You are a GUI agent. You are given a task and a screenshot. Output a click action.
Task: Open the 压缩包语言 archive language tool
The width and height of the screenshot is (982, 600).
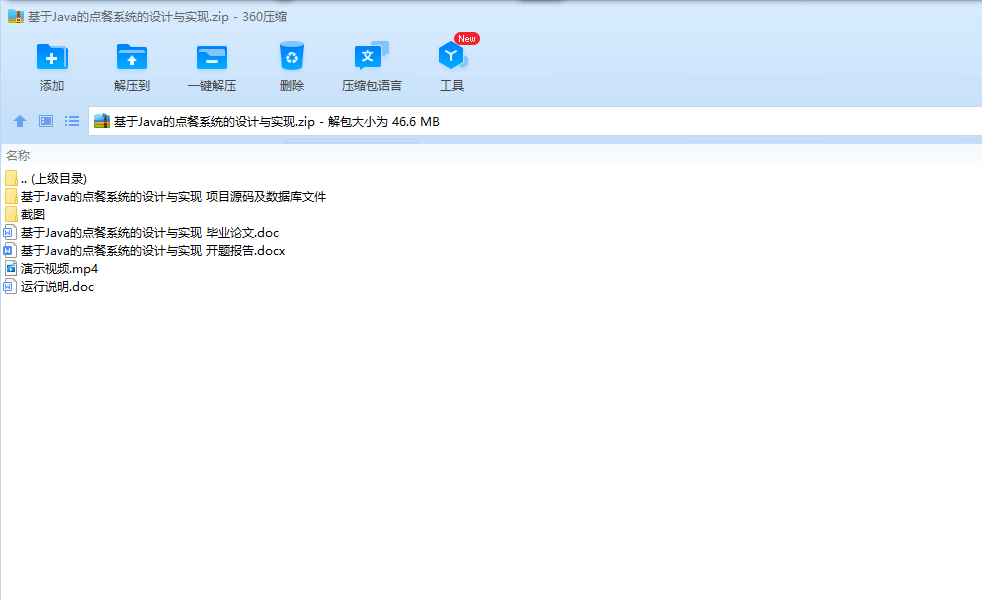371,56
